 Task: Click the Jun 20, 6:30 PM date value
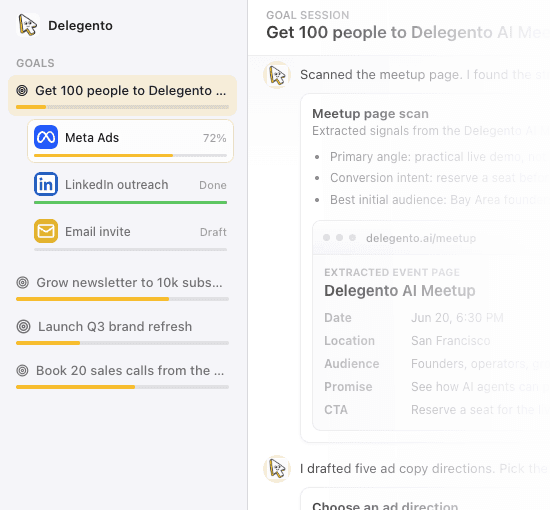pyautogui.click(x=457, y=318)
